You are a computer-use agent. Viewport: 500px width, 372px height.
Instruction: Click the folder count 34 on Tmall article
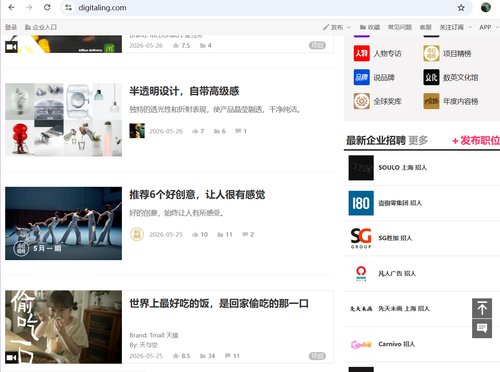[207, 356]
